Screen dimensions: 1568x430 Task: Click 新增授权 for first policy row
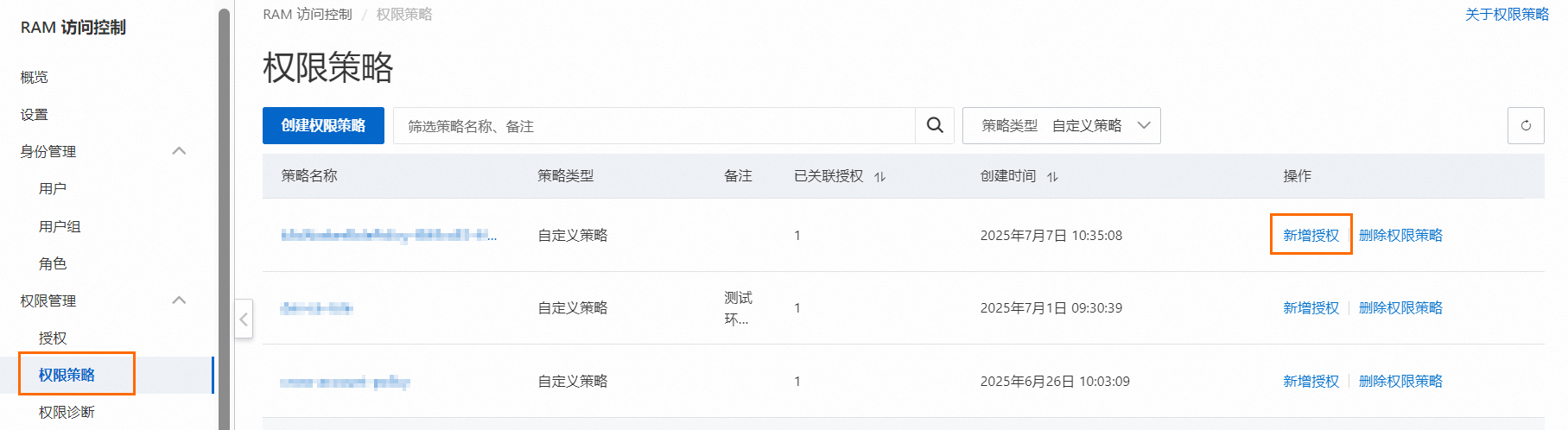pyautogui.click(x=1311, y=235)
